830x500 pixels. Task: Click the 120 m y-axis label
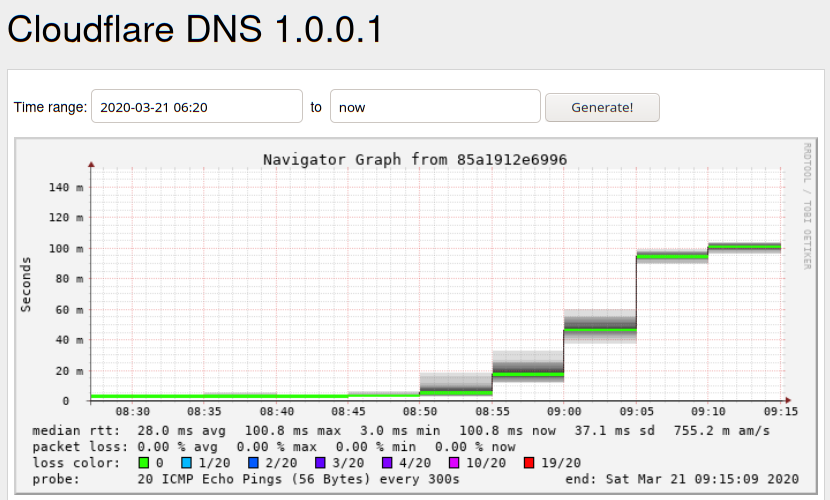(x=66, y=217)
